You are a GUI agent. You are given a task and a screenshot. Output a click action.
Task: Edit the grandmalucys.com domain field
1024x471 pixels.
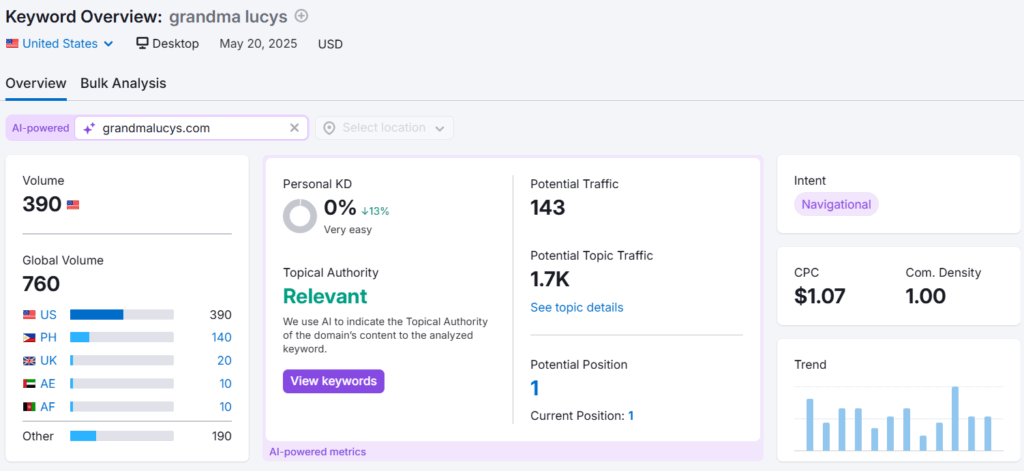pyautogui.click(x=191, y=128)
